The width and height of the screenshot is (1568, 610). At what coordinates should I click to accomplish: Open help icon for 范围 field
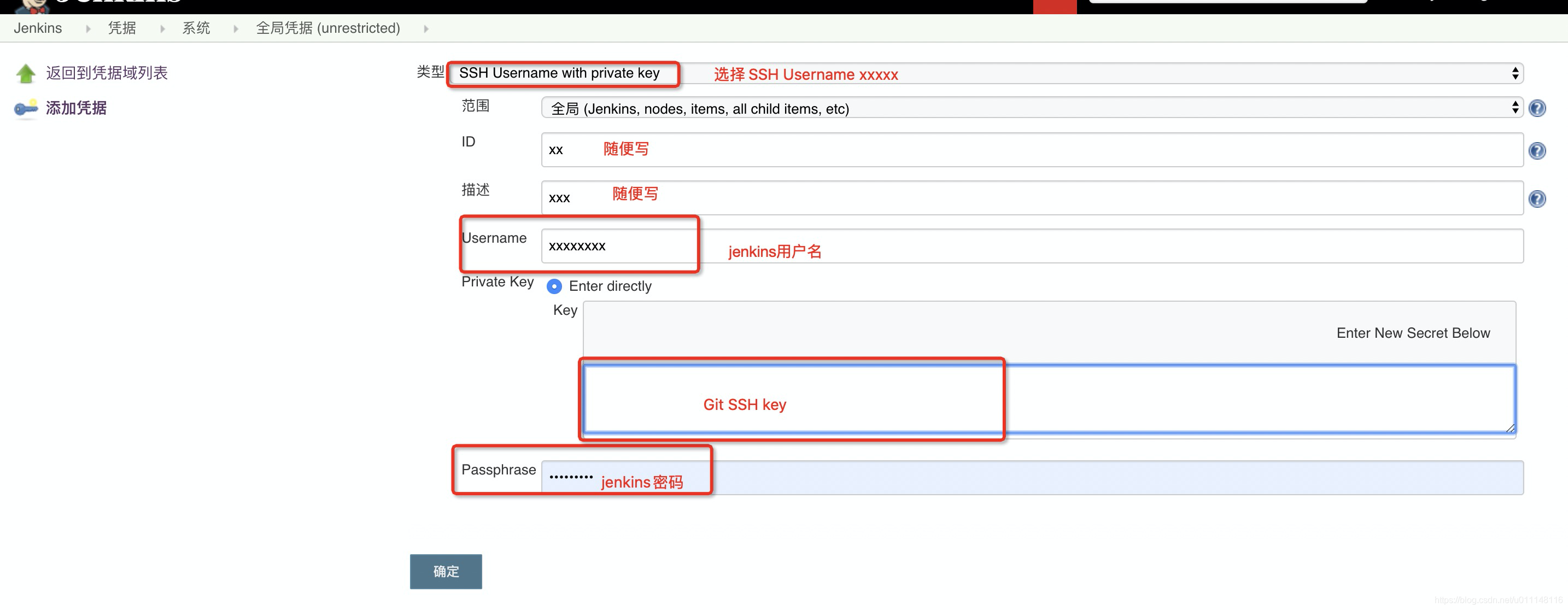[x=1537, y=108]
